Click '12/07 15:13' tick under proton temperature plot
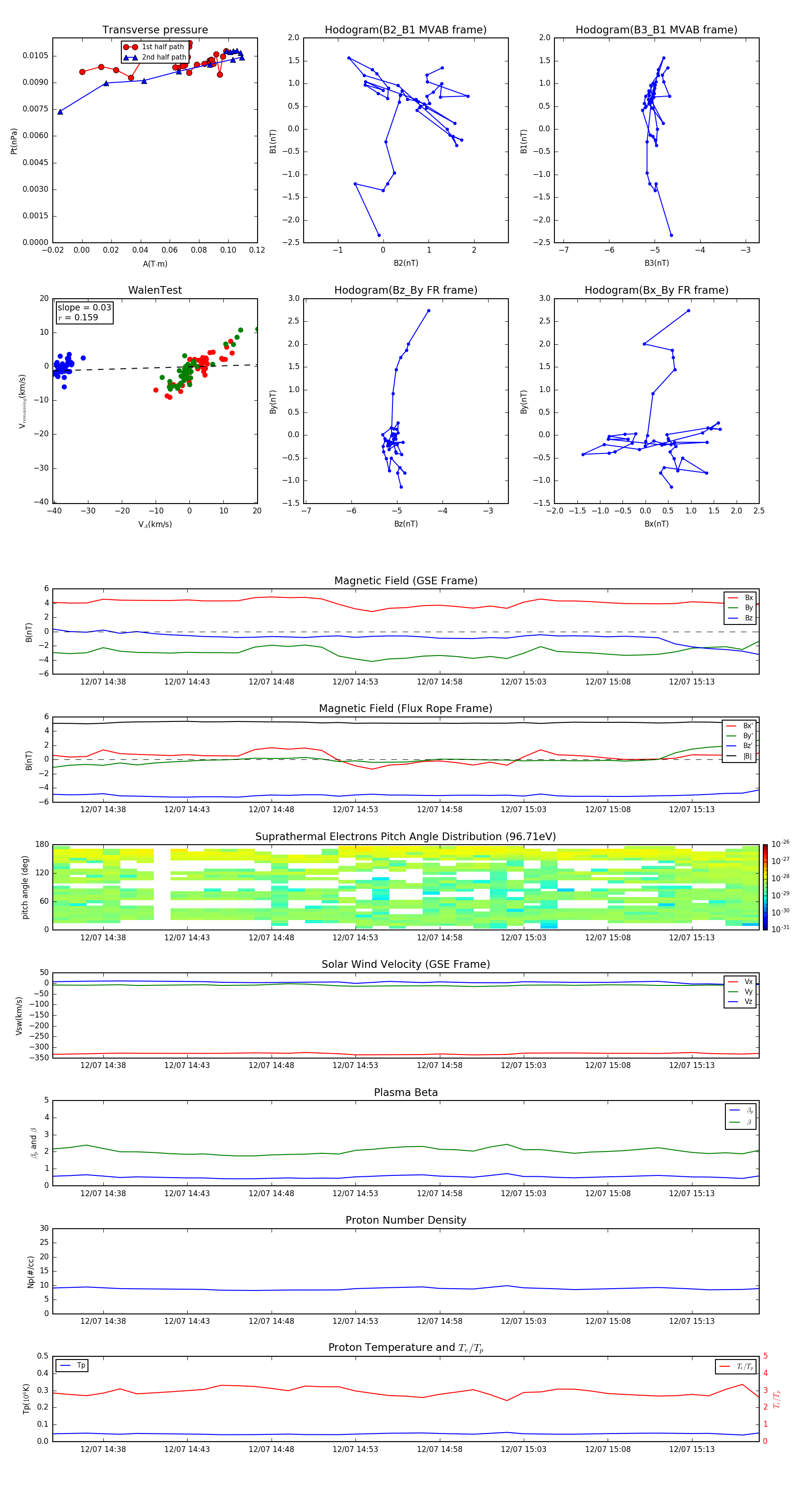This screenshot has height=1489, width=812. [692, 1449]
